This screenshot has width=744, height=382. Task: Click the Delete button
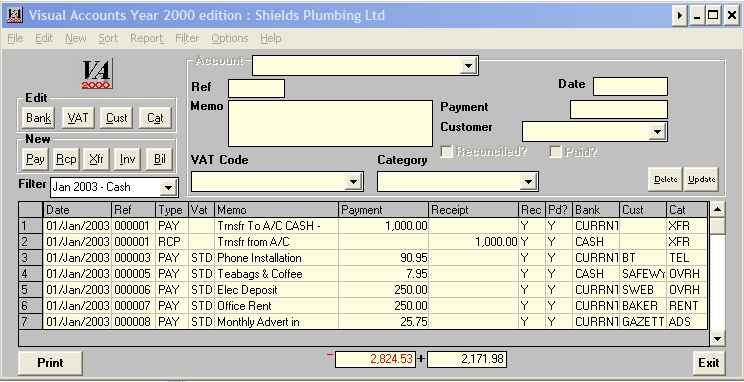pyautogui.click(x=665, y=179)
